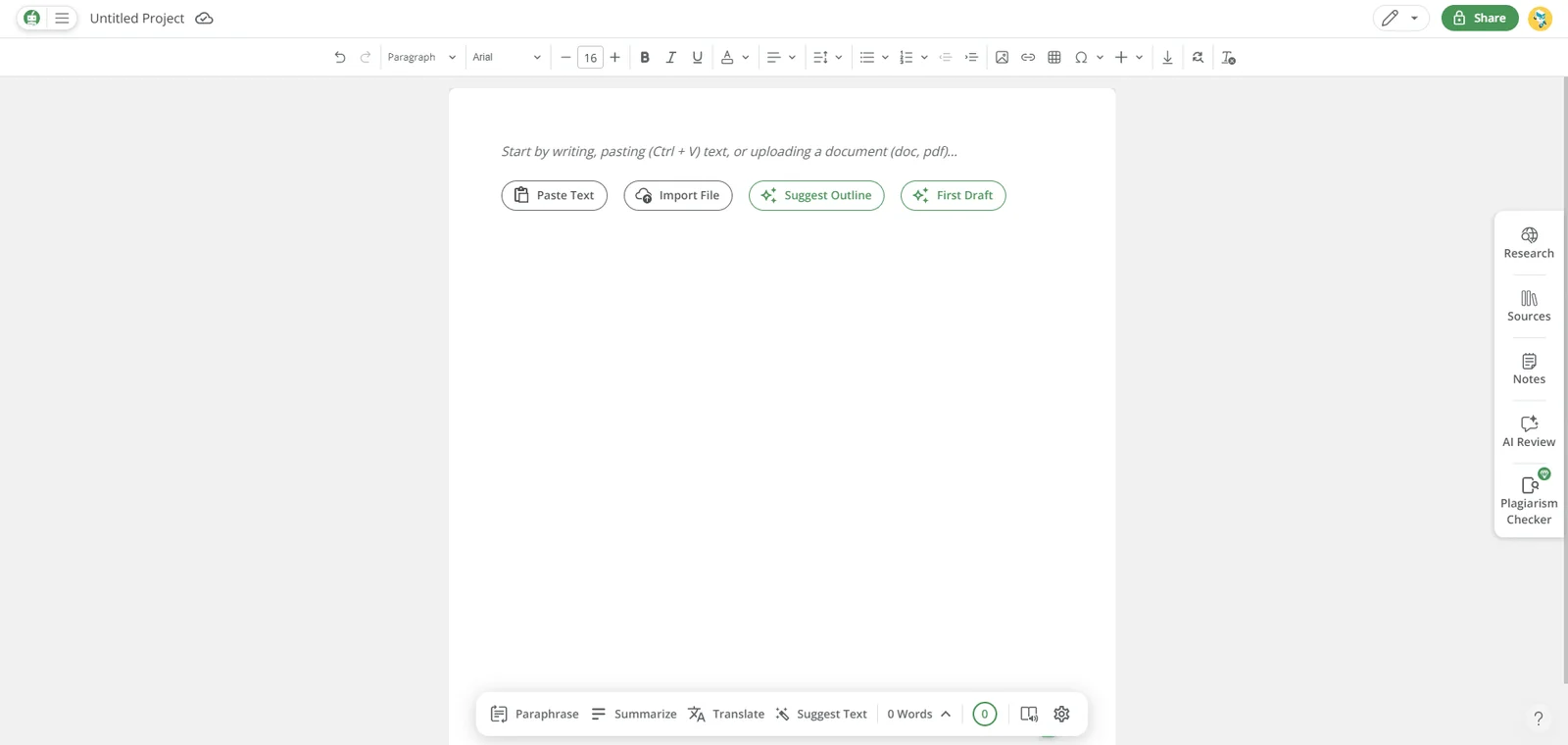Toggle italic formatting
Screen dimensions: 1568x745
tap(671, 58)
